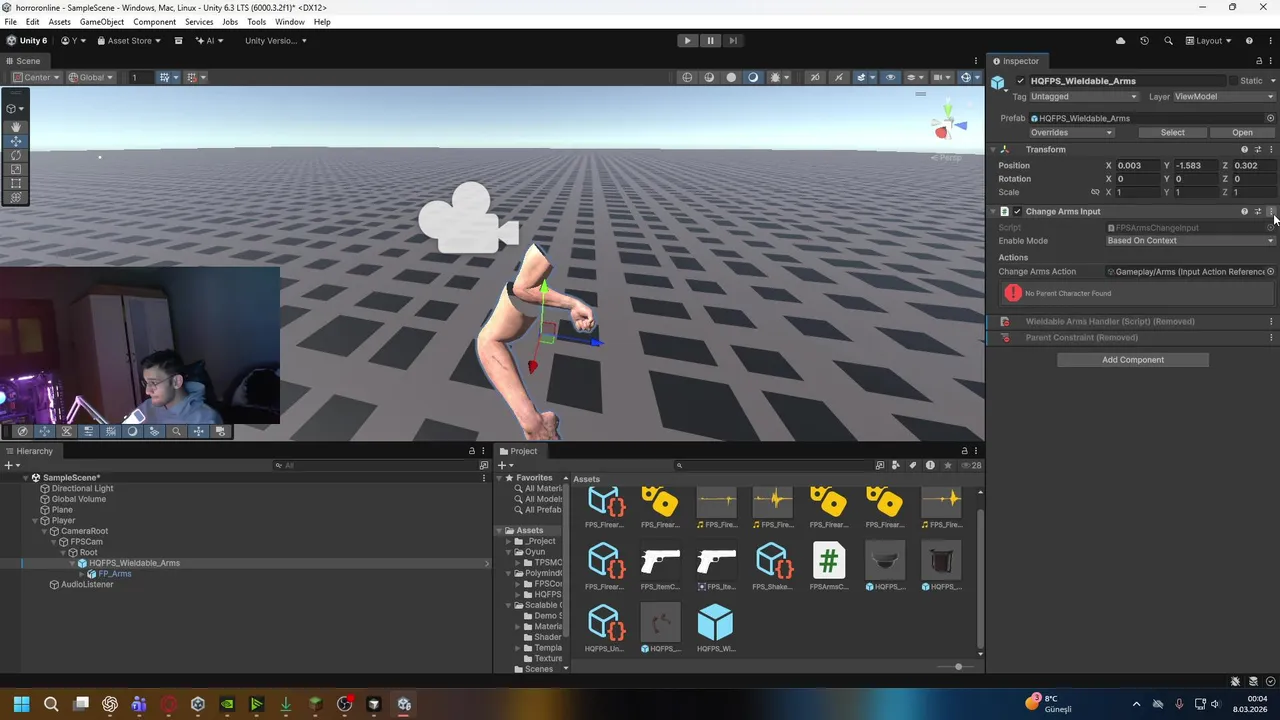The width and height of the screenshot is (1280, 720).
Task: Toggle grid snapping button
Action: point(164,77)
